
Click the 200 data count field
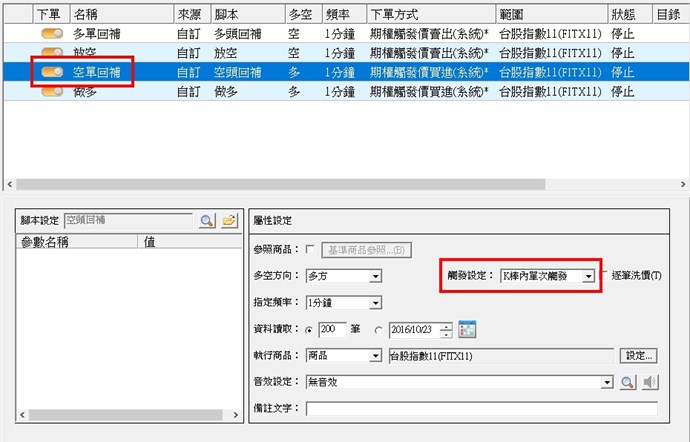pyautogui.click(x=333, y=330)
